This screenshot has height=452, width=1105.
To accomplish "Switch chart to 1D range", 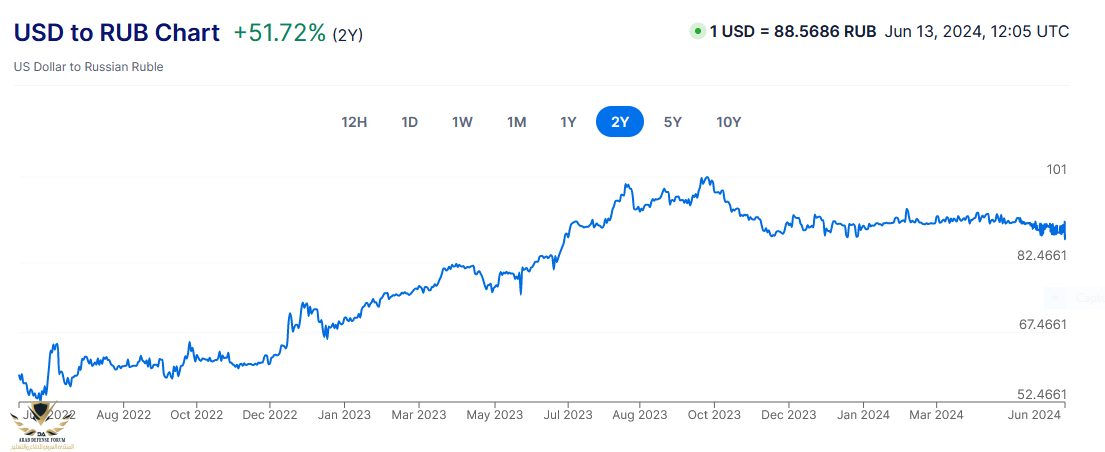I will tap(410, 122).
